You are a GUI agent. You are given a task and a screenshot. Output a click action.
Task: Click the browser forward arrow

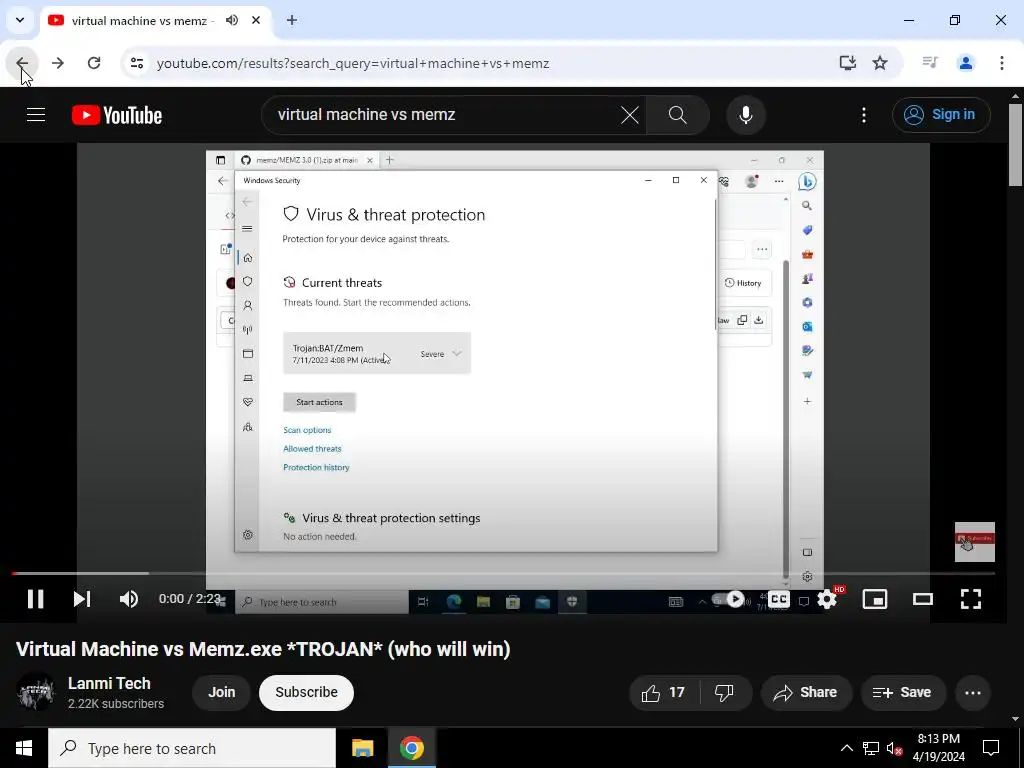tap(58, 63)
